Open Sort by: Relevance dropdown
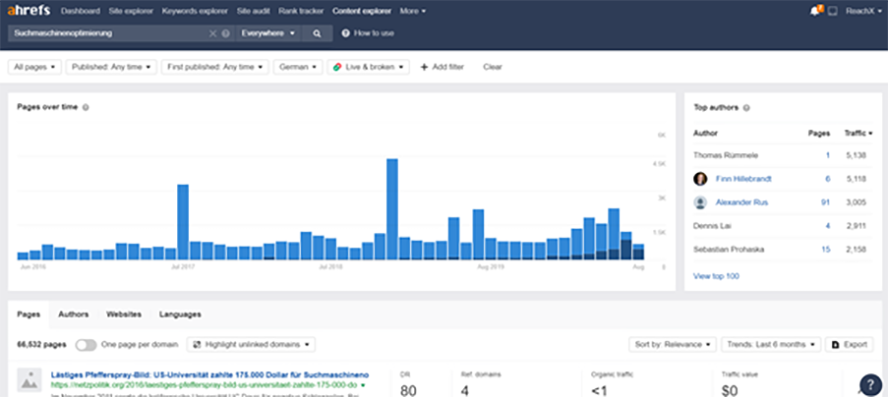This screenshot has height=397, width=888. tap(672, 344)
